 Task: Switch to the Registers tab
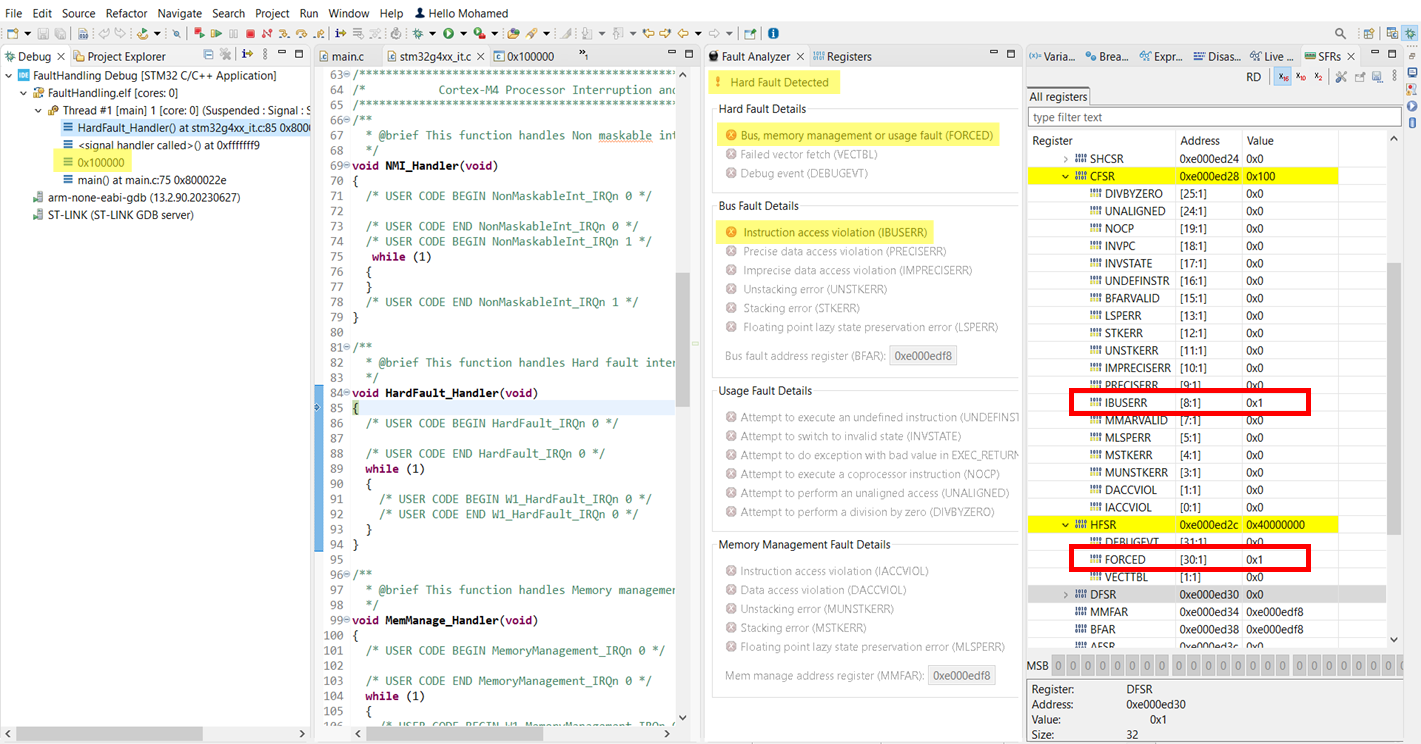point(849,56)
